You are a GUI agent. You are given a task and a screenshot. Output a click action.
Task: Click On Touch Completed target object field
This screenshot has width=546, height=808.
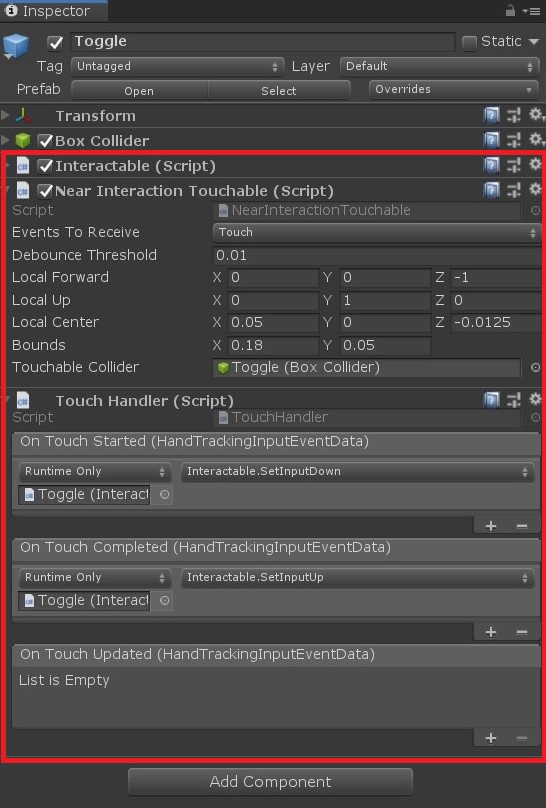[x=84, y=601]
